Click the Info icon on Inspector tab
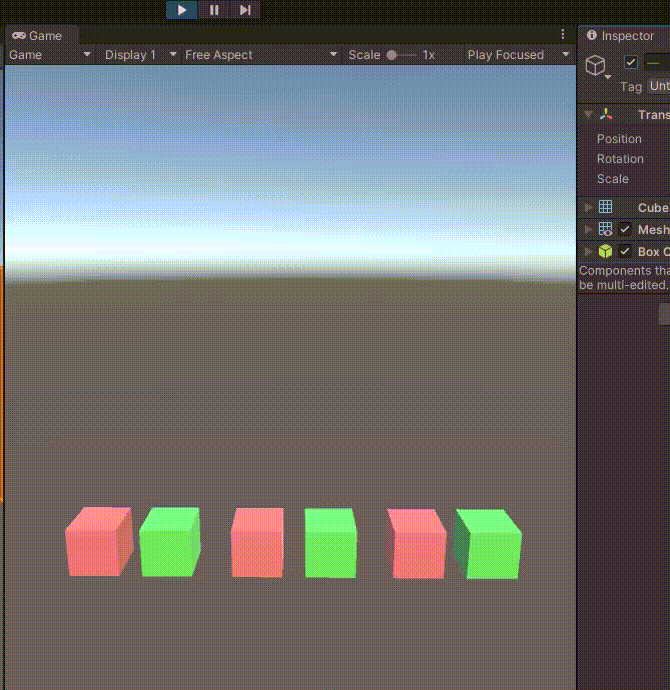Viewport: 670px width, 690px height. pyautogui.click(x=592, y=35)
